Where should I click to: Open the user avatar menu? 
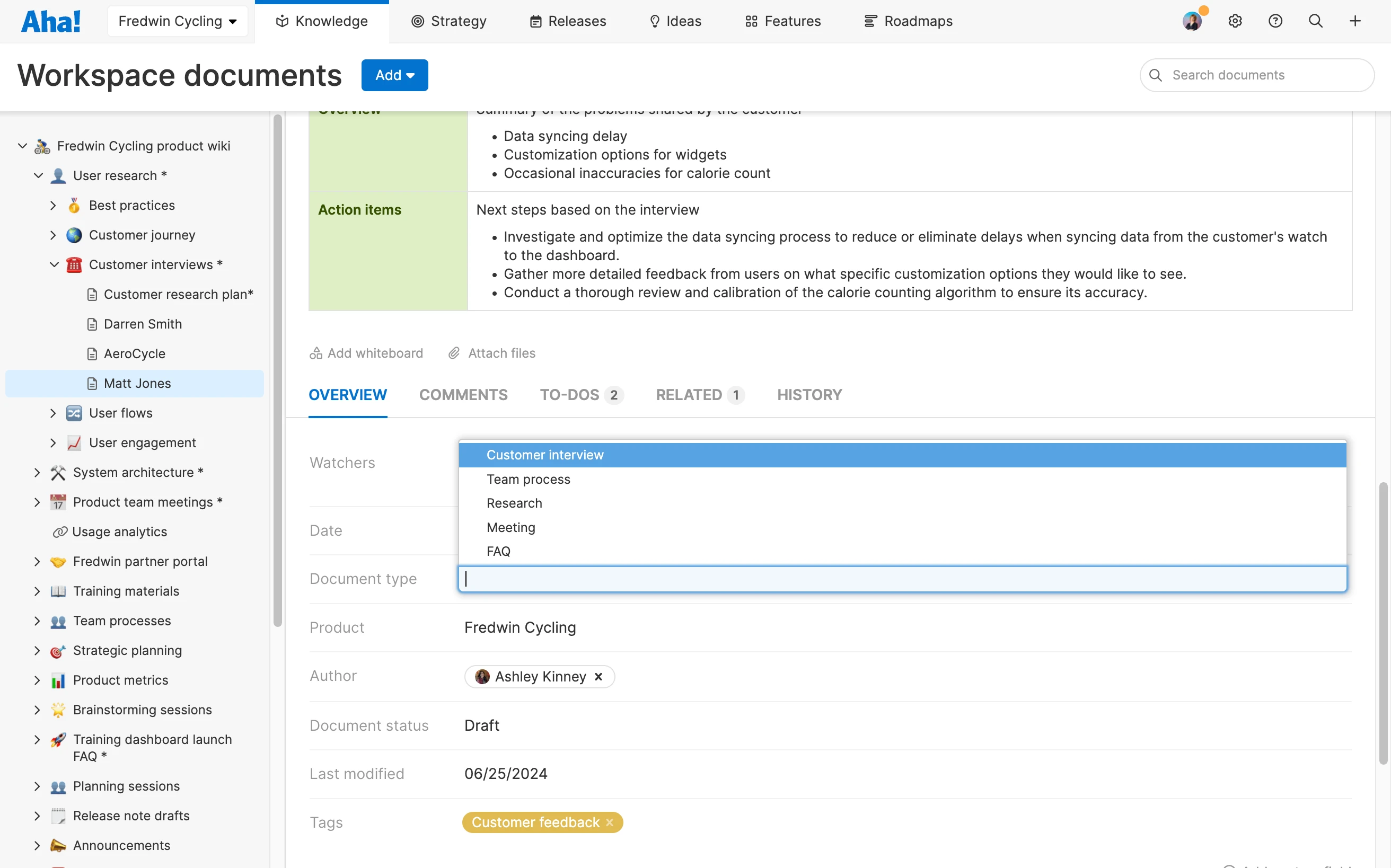(1192, 21)
